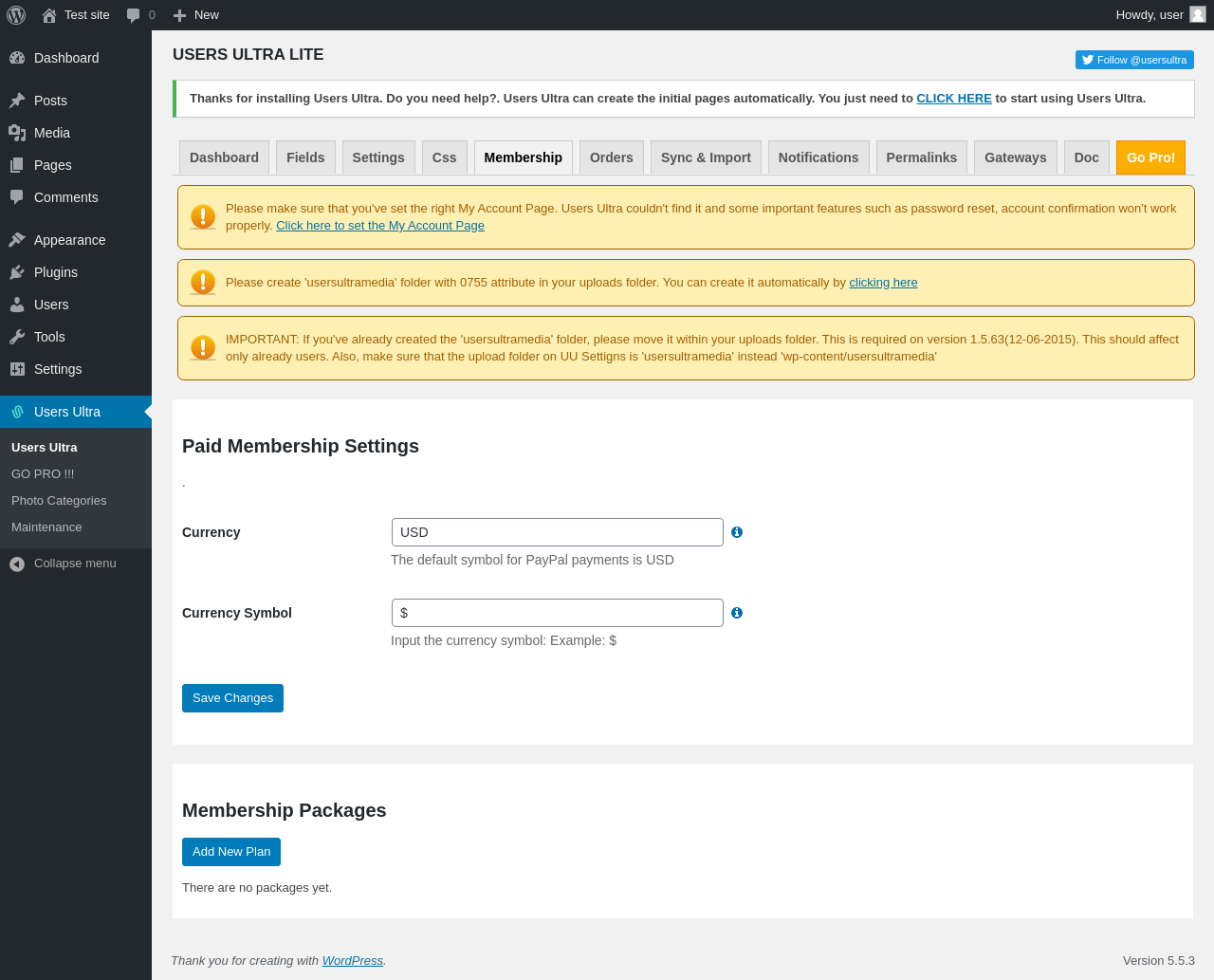Focus the Currency input field
This screenshot has height=980, width=1214.
(558, 532)
